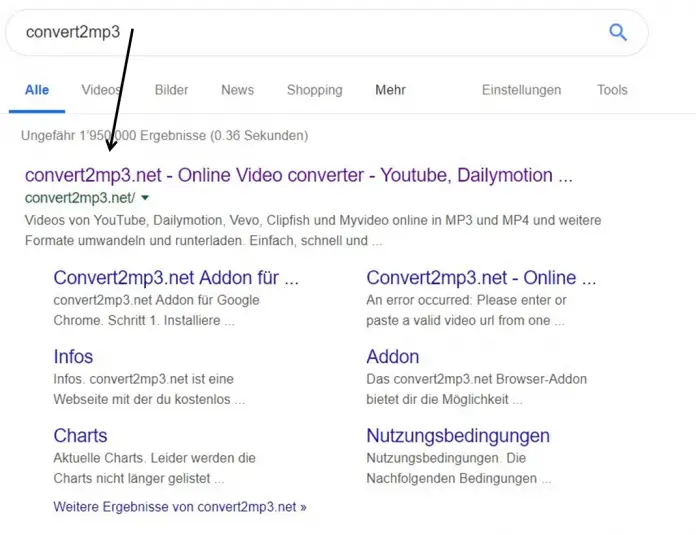Select the Shopping tab
The height and width of the screenshot is (535, 696).
pyautogui.click(x=314, y=90)
